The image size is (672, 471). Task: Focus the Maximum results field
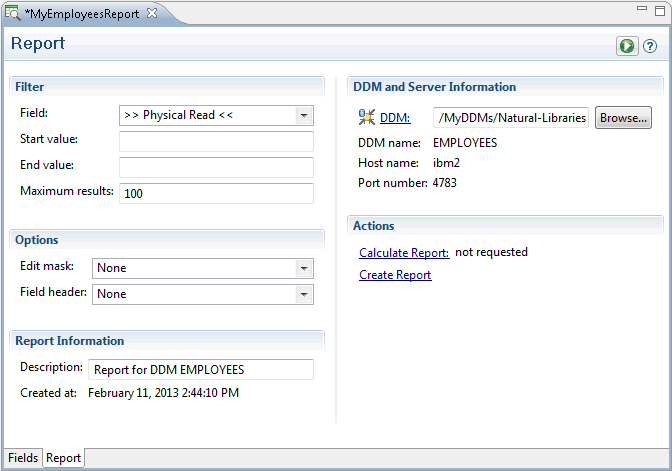216,193
